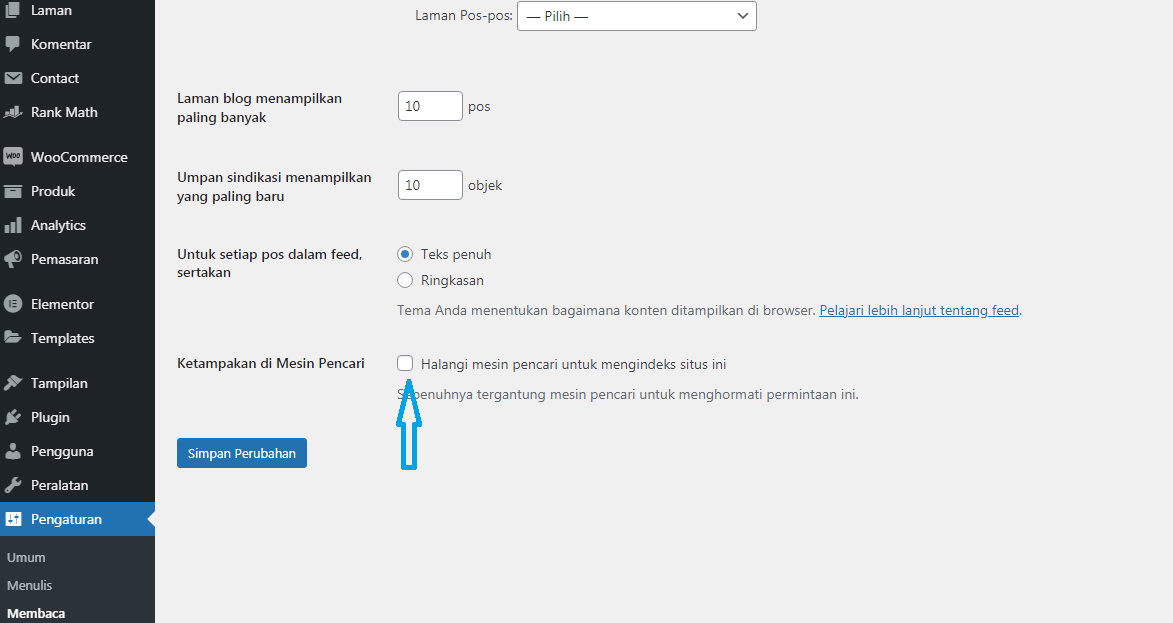
Task: Click the syndication feed objek count field
Action: tap(430, 185)
